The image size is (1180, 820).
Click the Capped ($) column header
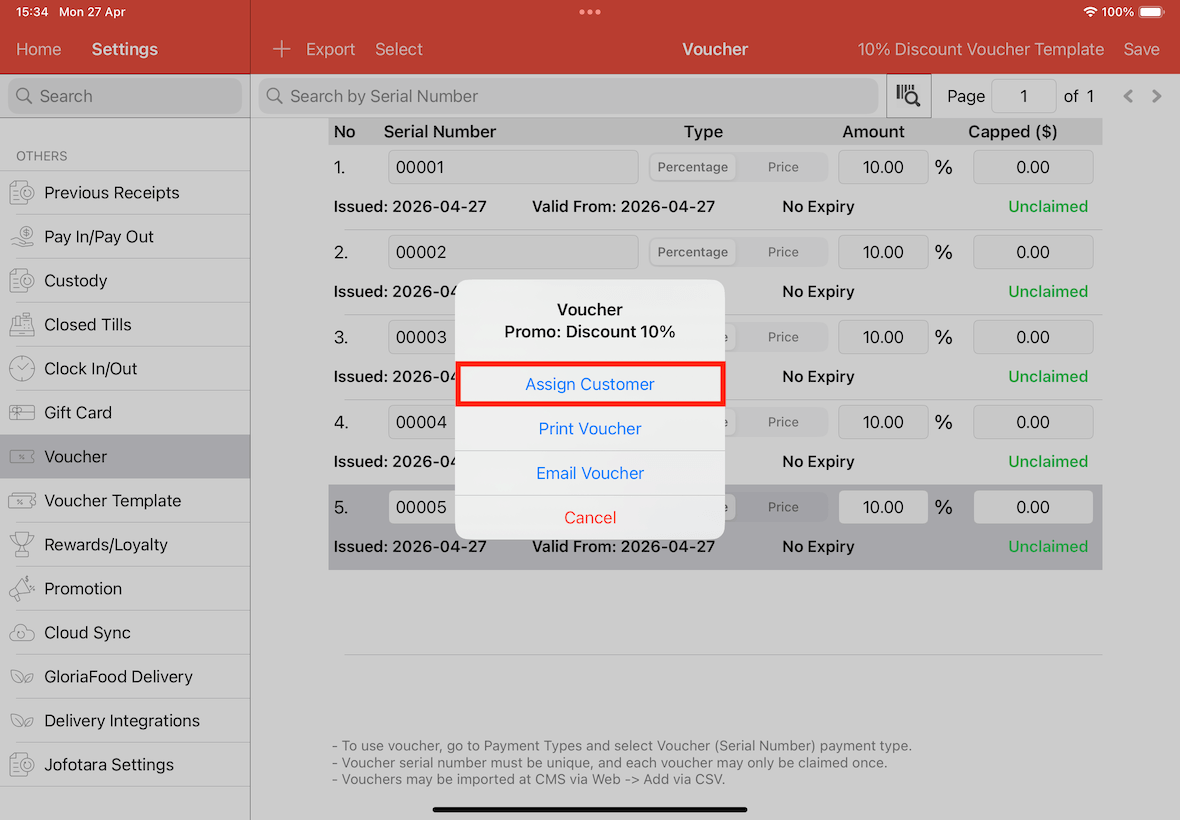coord(1013,132)
